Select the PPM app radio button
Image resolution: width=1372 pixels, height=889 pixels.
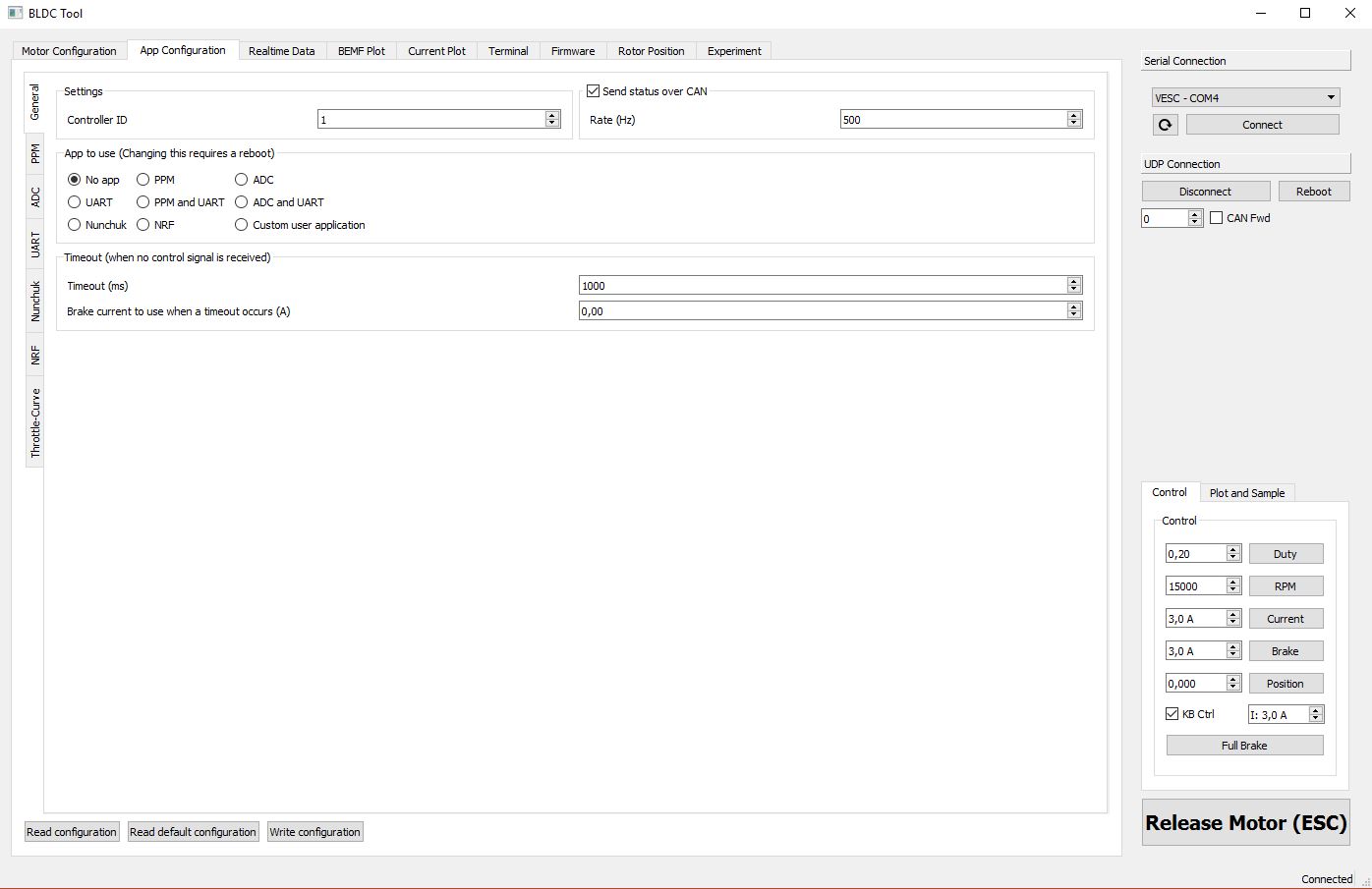(x=143, y=180)
